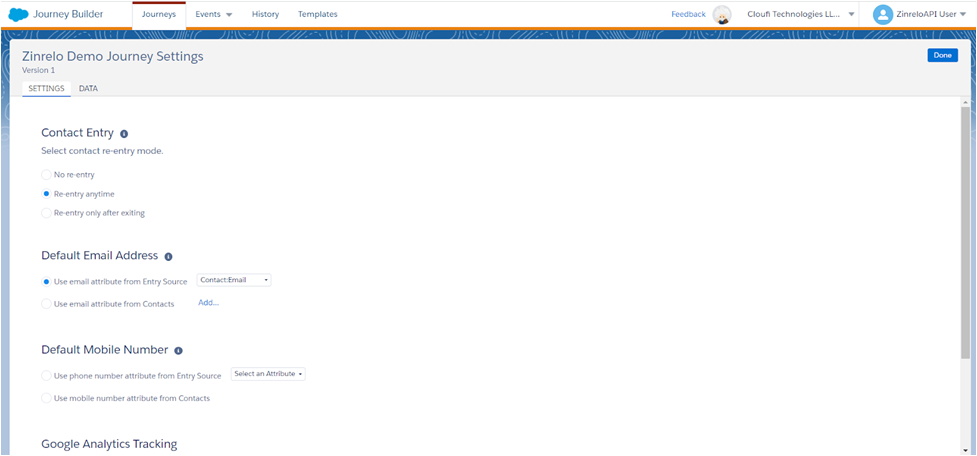Image resolution: width=977 pixels, height=456 pixels.
Task: Switch to the DATA tab
Action: point(88,88)
